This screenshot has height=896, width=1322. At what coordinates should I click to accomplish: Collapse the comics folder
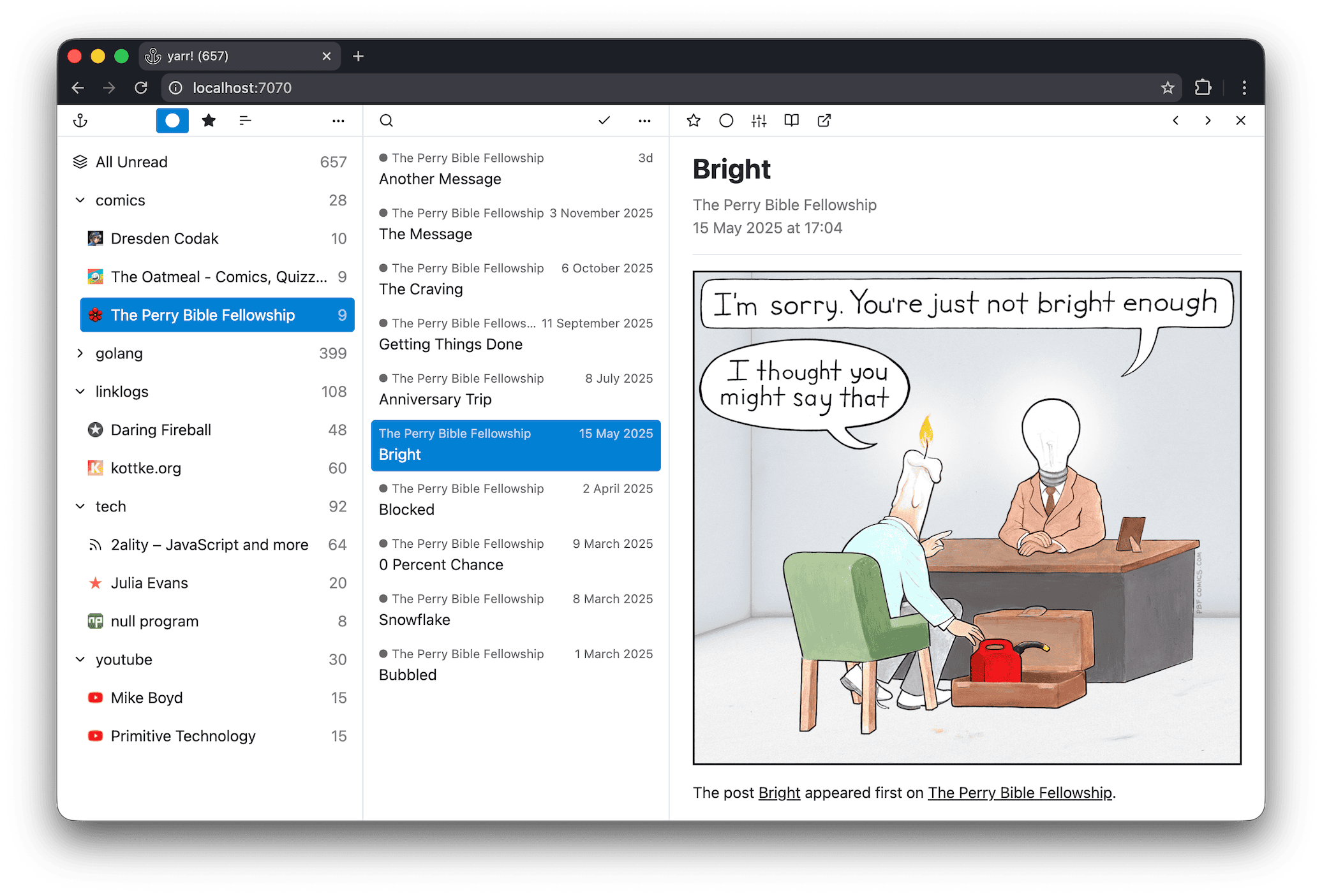[x=80, y=200]
